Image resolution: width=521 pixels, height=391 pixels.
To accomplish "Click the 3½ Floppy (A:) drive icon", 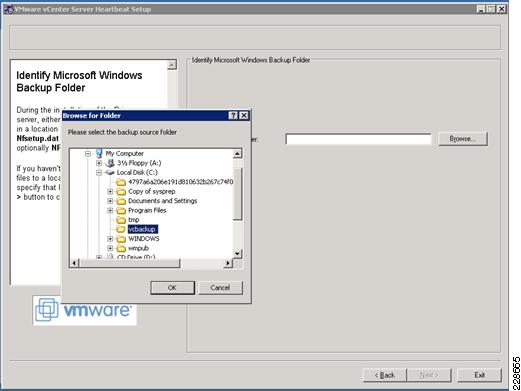I will 110,163.
